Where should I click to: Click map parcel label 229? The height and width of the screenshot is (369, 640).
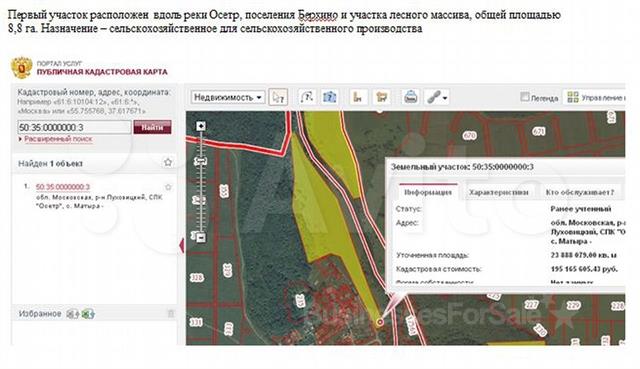point(573,305)
